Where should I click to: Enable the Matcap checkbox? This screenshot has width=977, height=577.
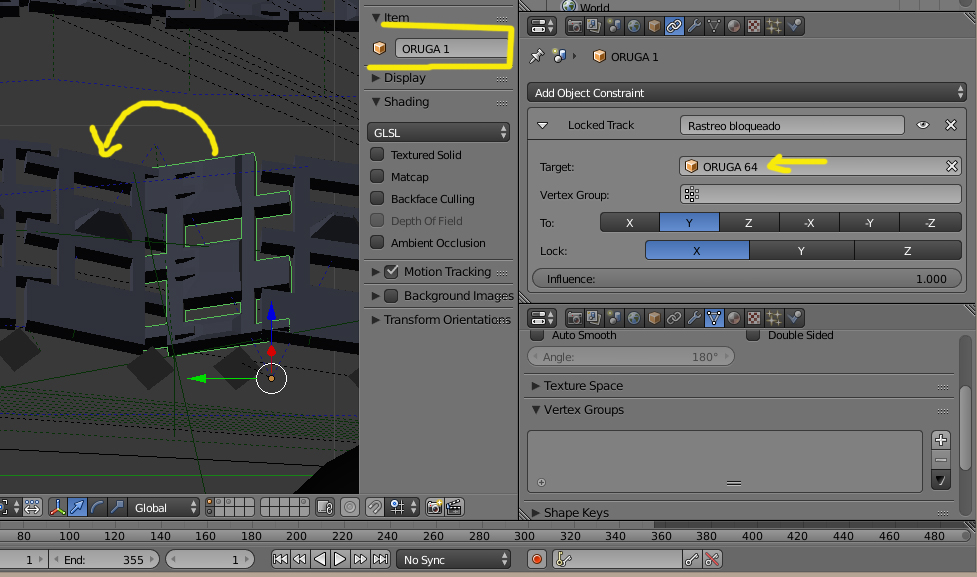tap(377, 176)
